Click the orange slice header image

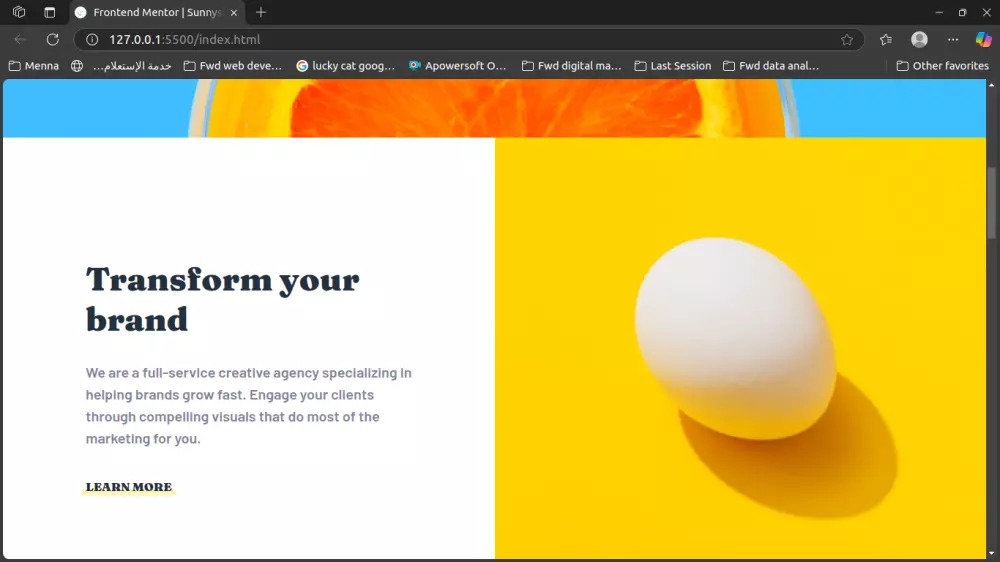point(494,108)
